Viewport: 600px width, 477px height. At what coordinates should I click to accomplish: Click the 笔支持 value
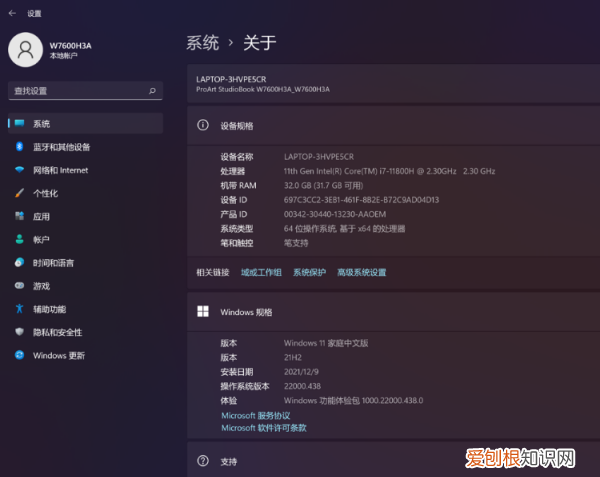(296, 243)
